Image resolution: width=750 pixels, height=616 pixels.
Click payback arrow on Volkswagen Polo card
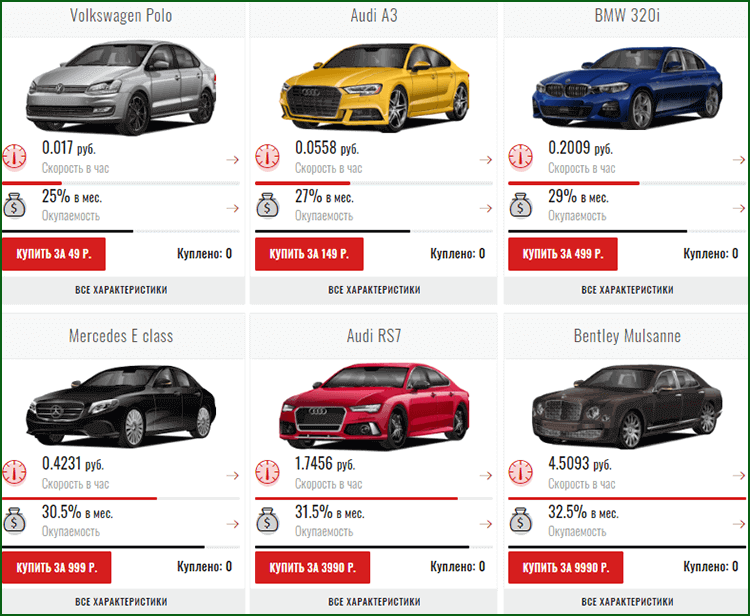pyautogui.click(x=232, y=208)
